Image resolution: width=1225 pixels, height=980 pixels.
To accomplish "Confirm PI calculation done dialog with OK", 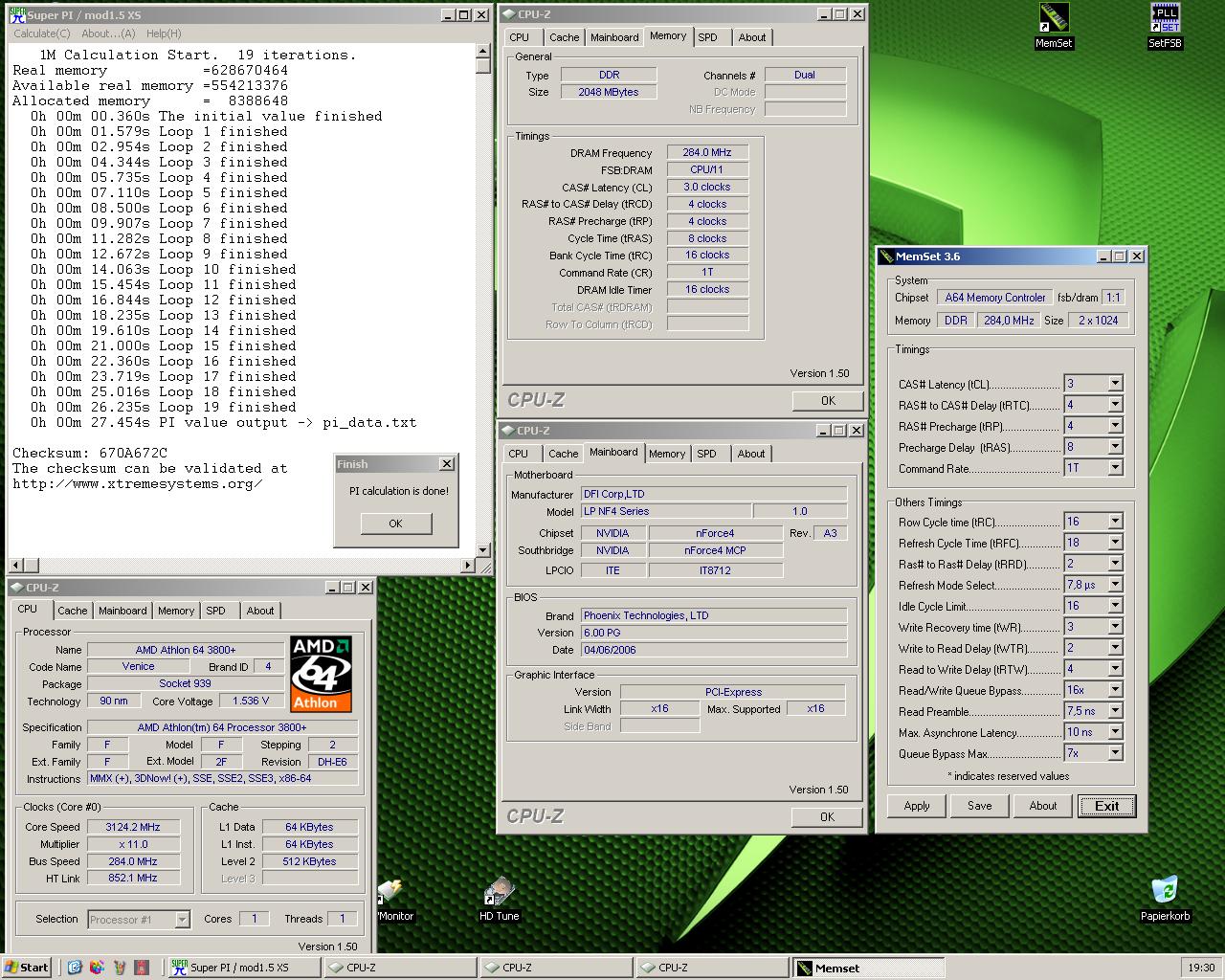I will click(396, 523).
